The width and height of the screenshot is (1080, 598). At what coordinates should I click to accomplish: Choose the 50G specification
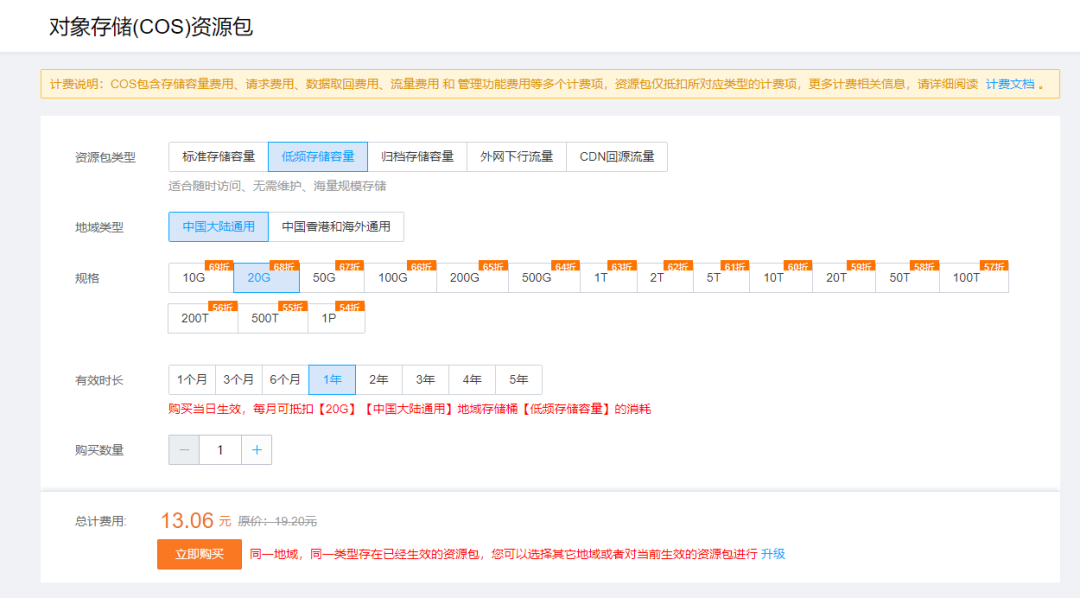(331, 278)
